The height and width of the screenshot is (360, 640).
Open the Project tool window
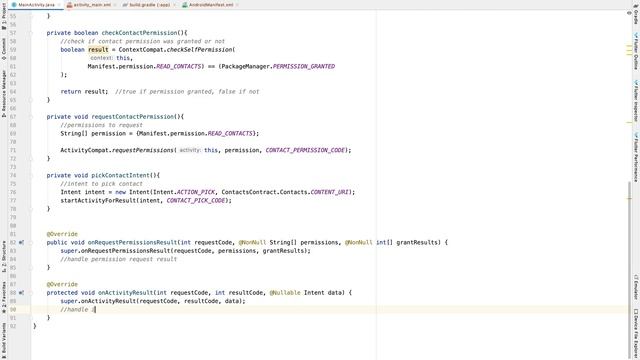pyautogui.click(x=4, y=17)
